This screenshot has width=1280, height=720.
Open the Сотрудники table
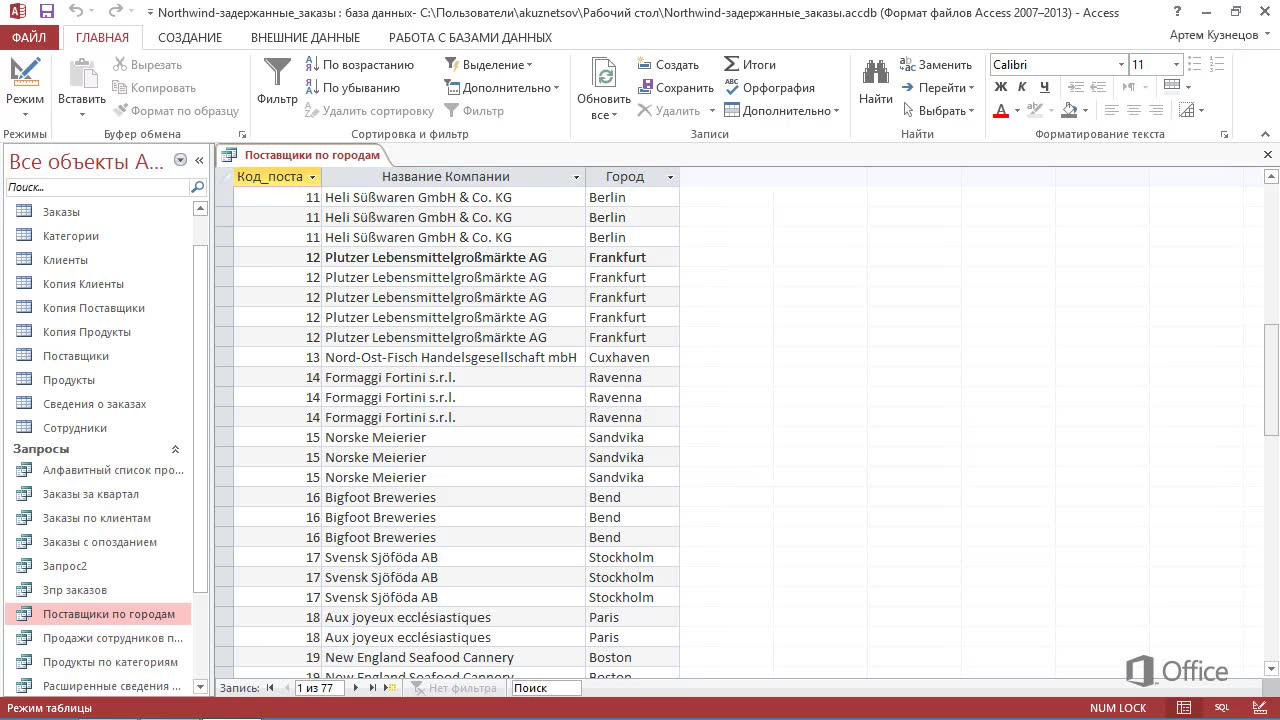[75, 428]
